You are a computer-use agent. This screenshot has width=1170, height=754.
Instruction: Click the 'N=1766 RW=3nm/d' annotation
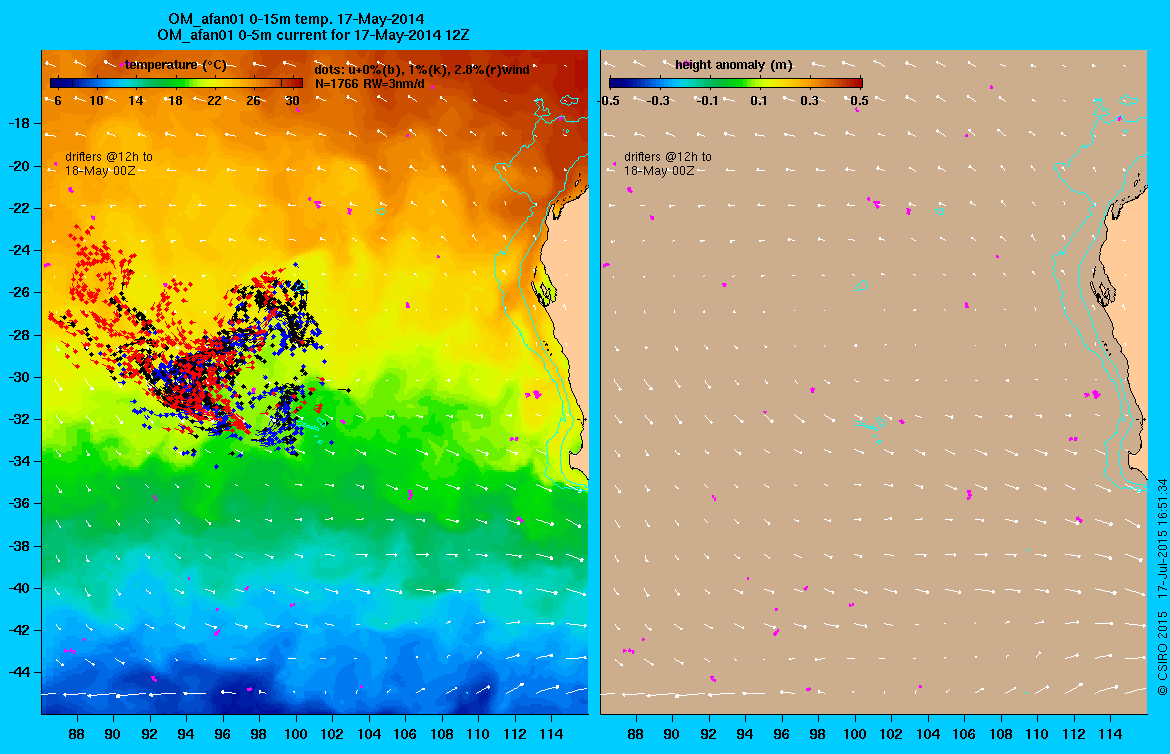pyautogui.click(x=369, y=84)
